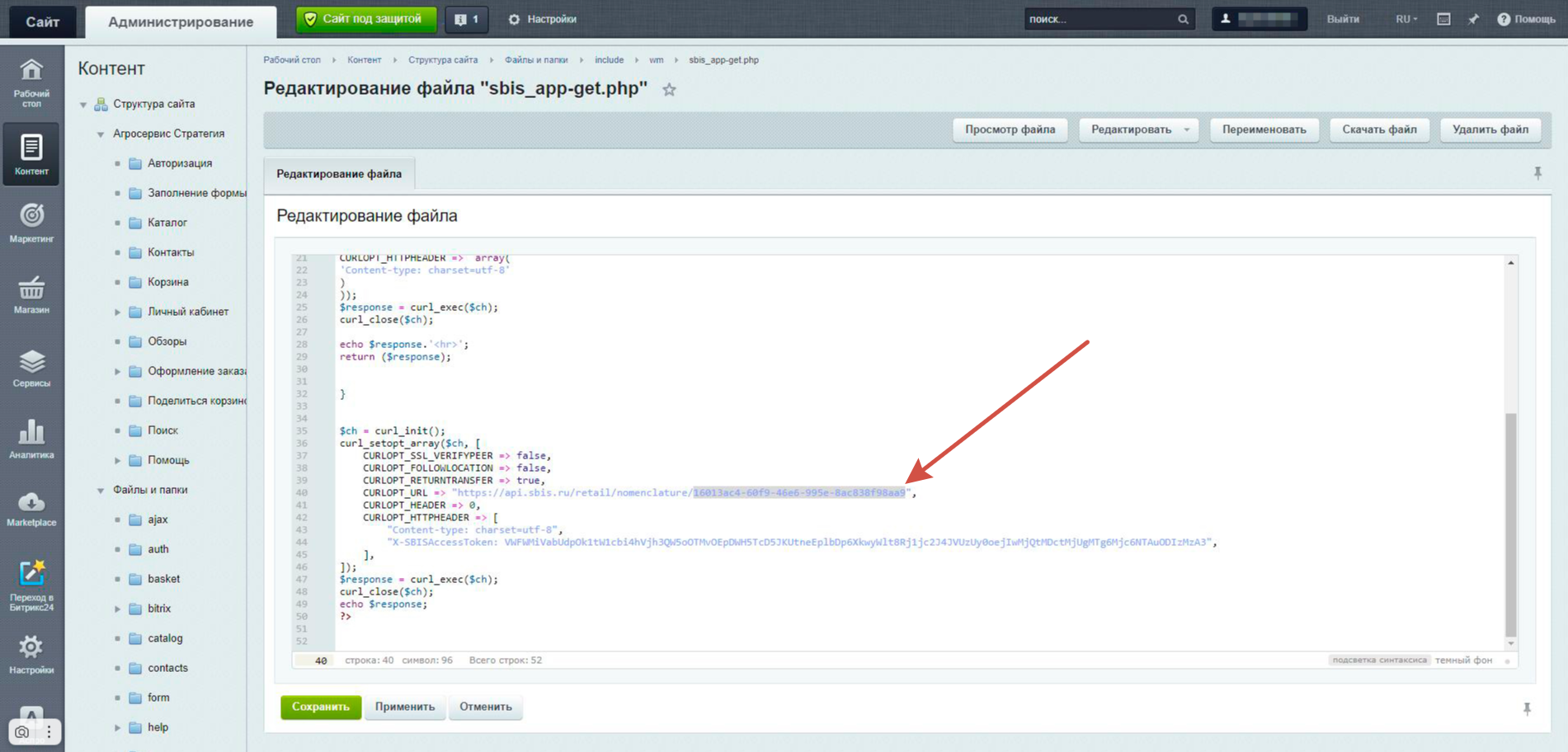This screenshot has height=752, width=1568.
Task: Click the editor scroll up arrow
Action: pos(1511,262)
